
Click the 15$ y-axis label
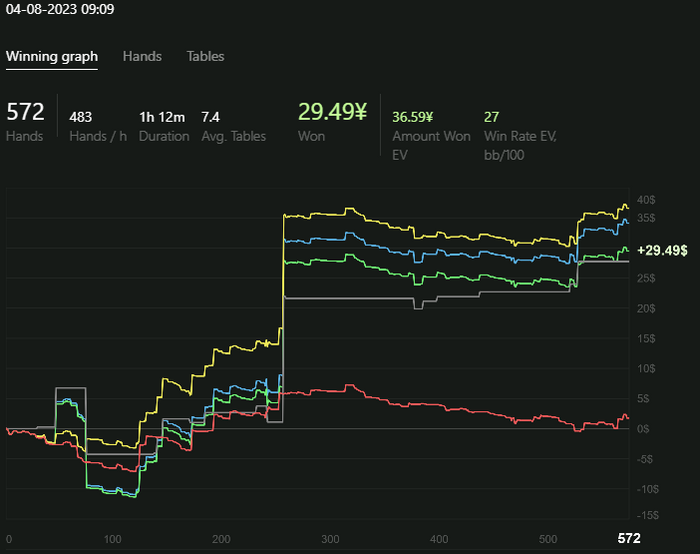[x=646, y=338]
